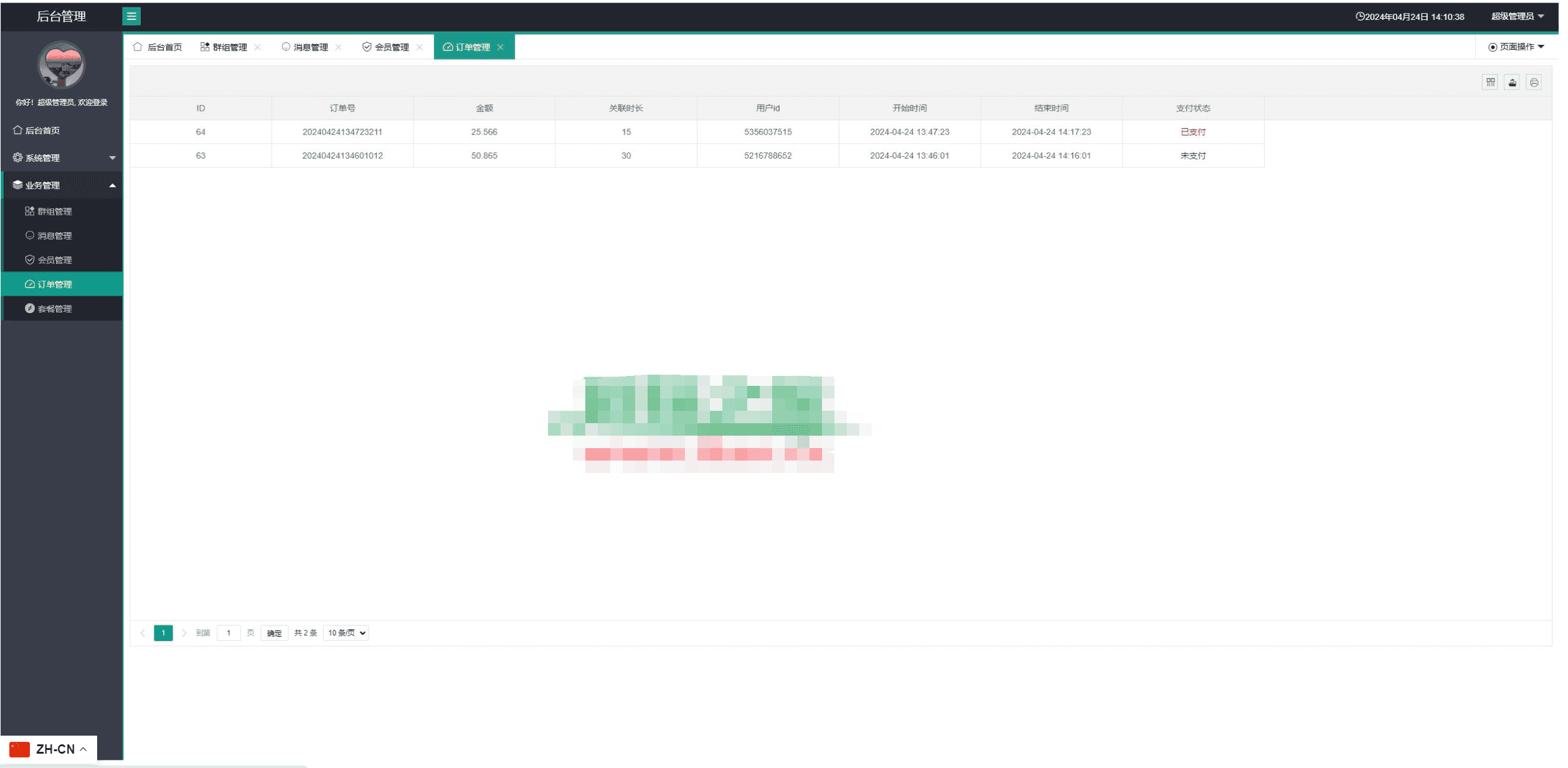Go to the previous page arrow
1568x768 pixels.
[x=143, y=633]
